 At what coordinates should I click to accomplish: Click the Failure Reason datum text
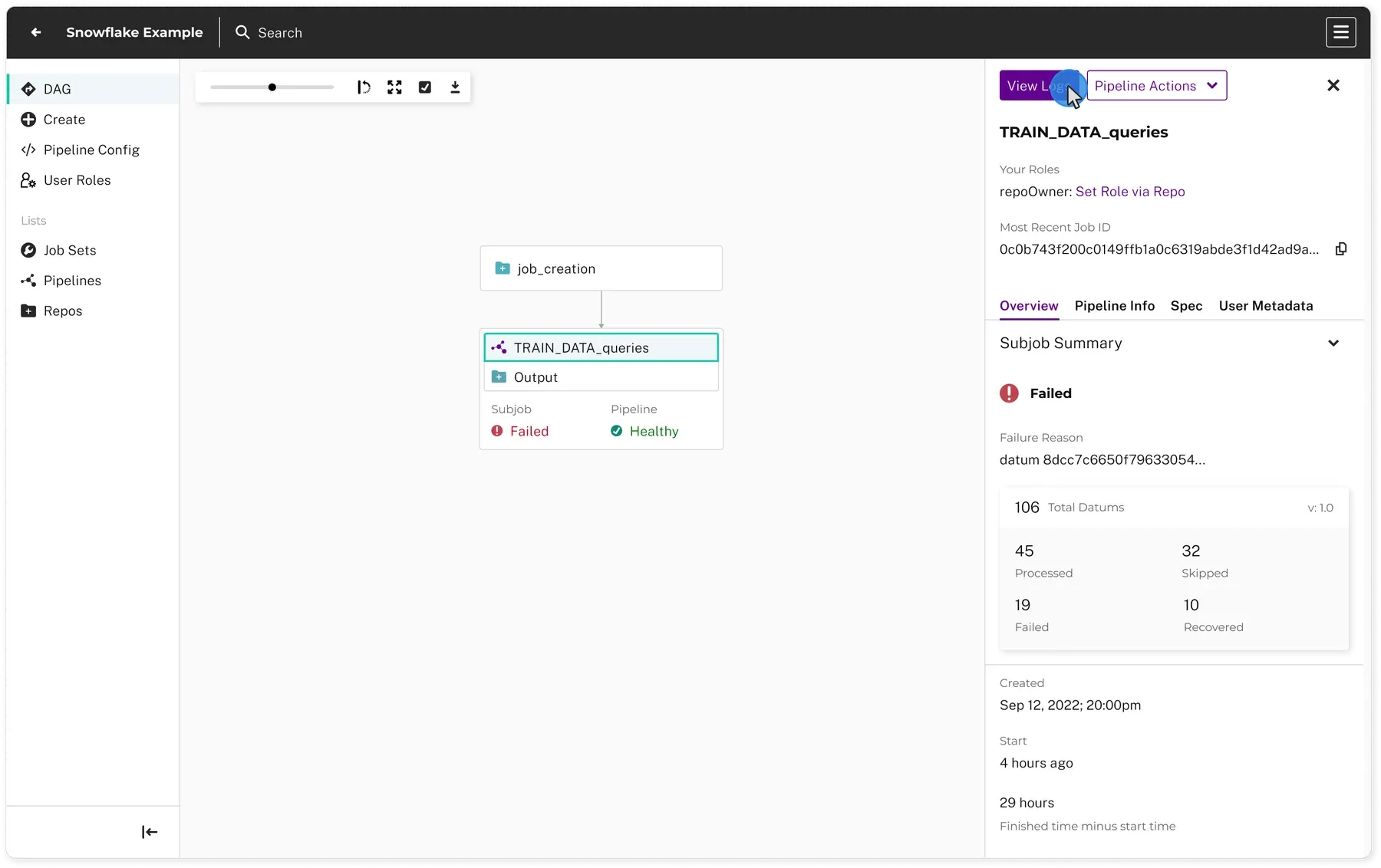pyautogui.click(x=1102, y=460)
